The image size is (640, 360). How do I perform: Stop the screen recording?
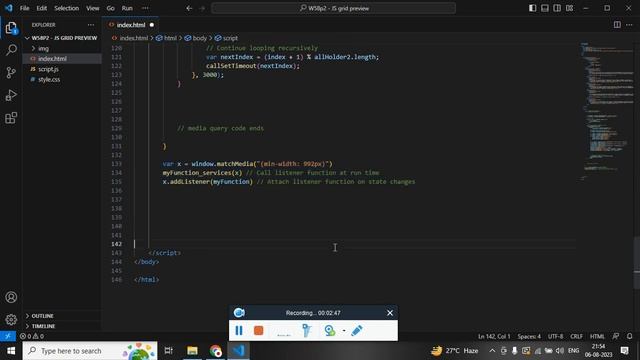click(x=258, y=330)
